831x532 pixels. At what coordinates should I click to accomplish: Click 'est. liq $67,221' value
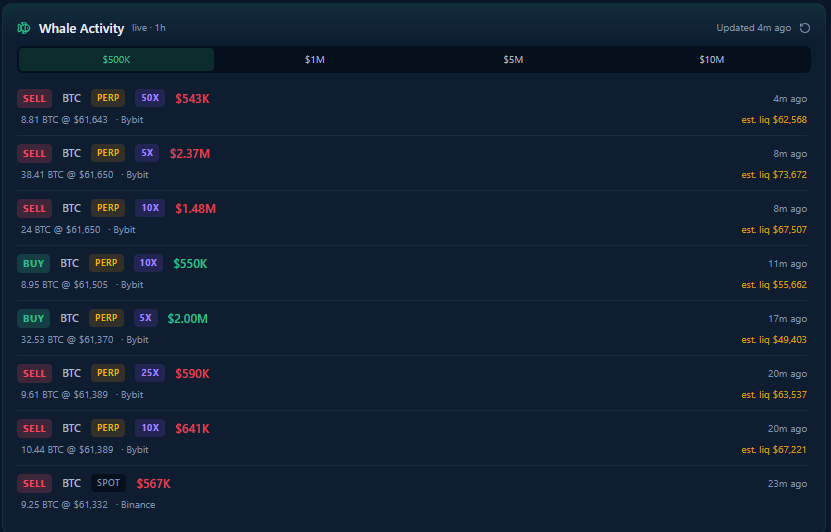774,450
